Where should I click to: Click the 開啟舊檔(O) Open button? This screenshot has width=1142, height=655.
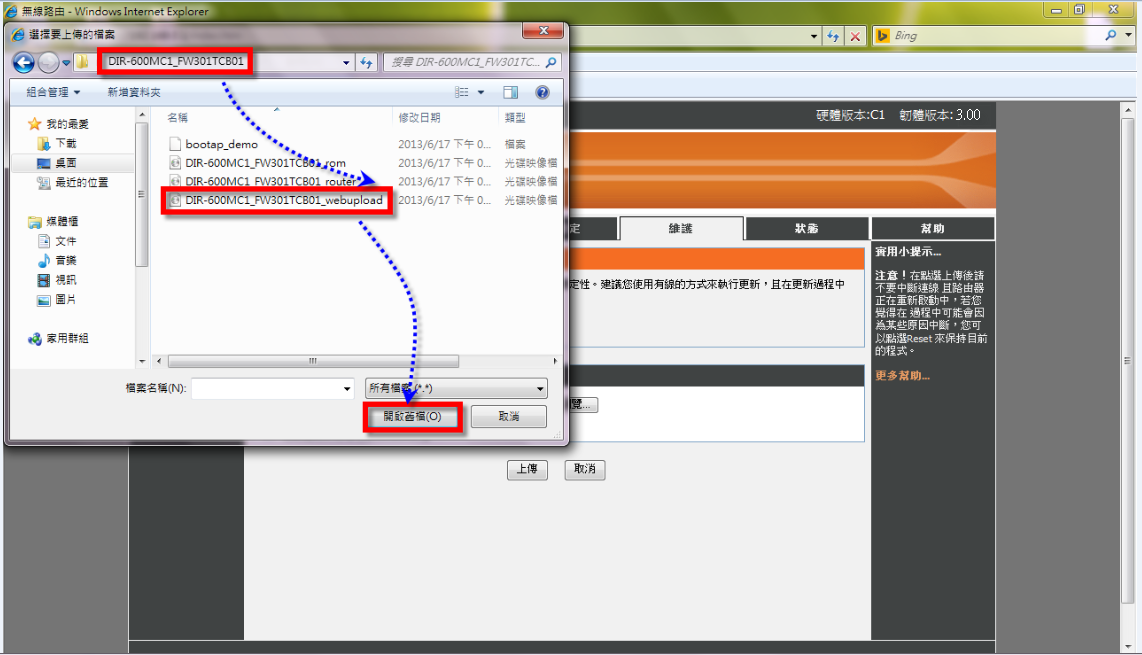(412, 416)
